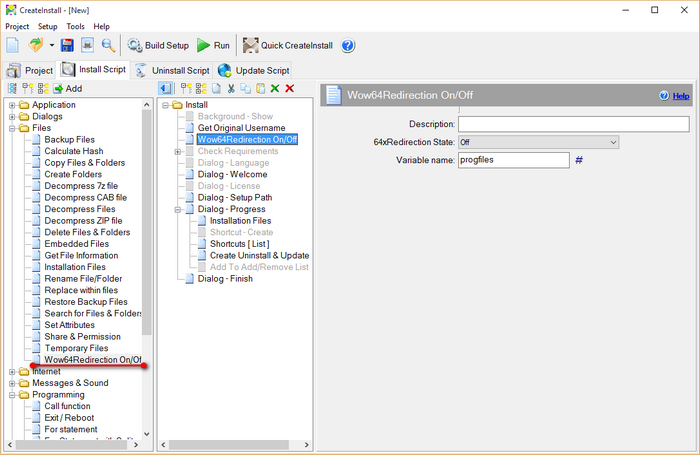
Task: Click the New project toolbar icon
Action: tap(12, 45)
